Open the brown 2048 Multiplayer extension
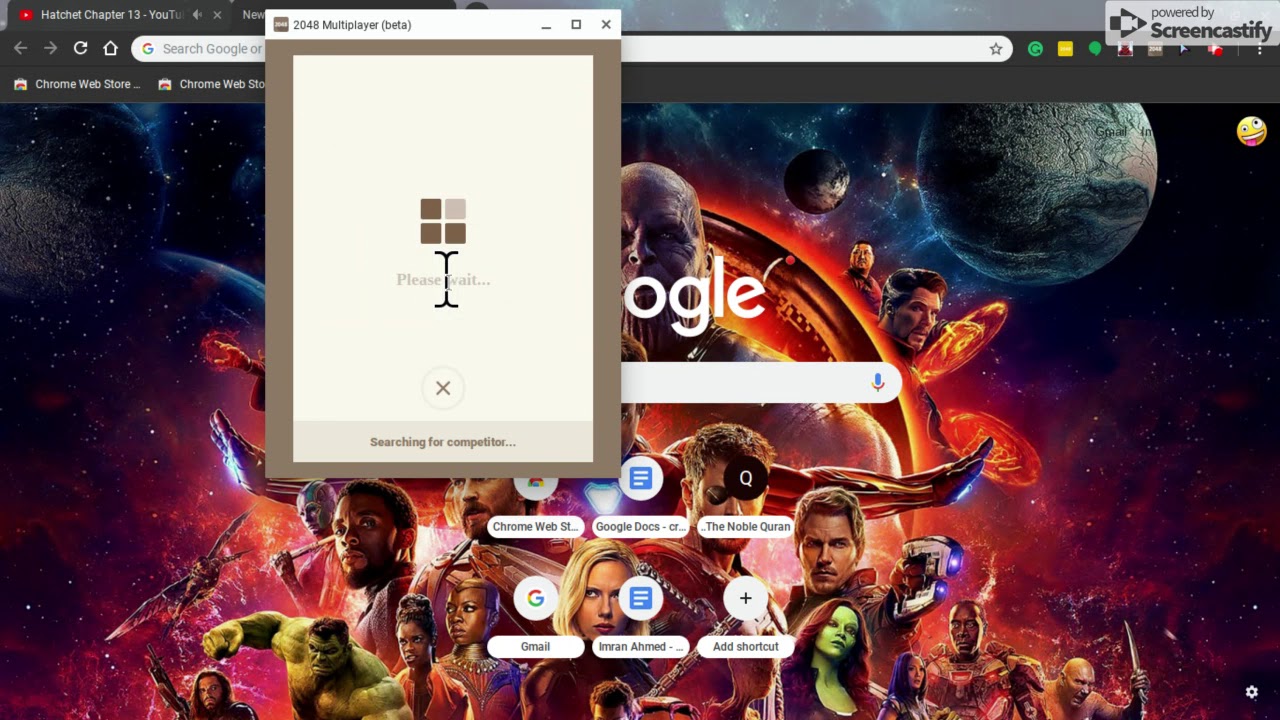 click(1155, 48)
